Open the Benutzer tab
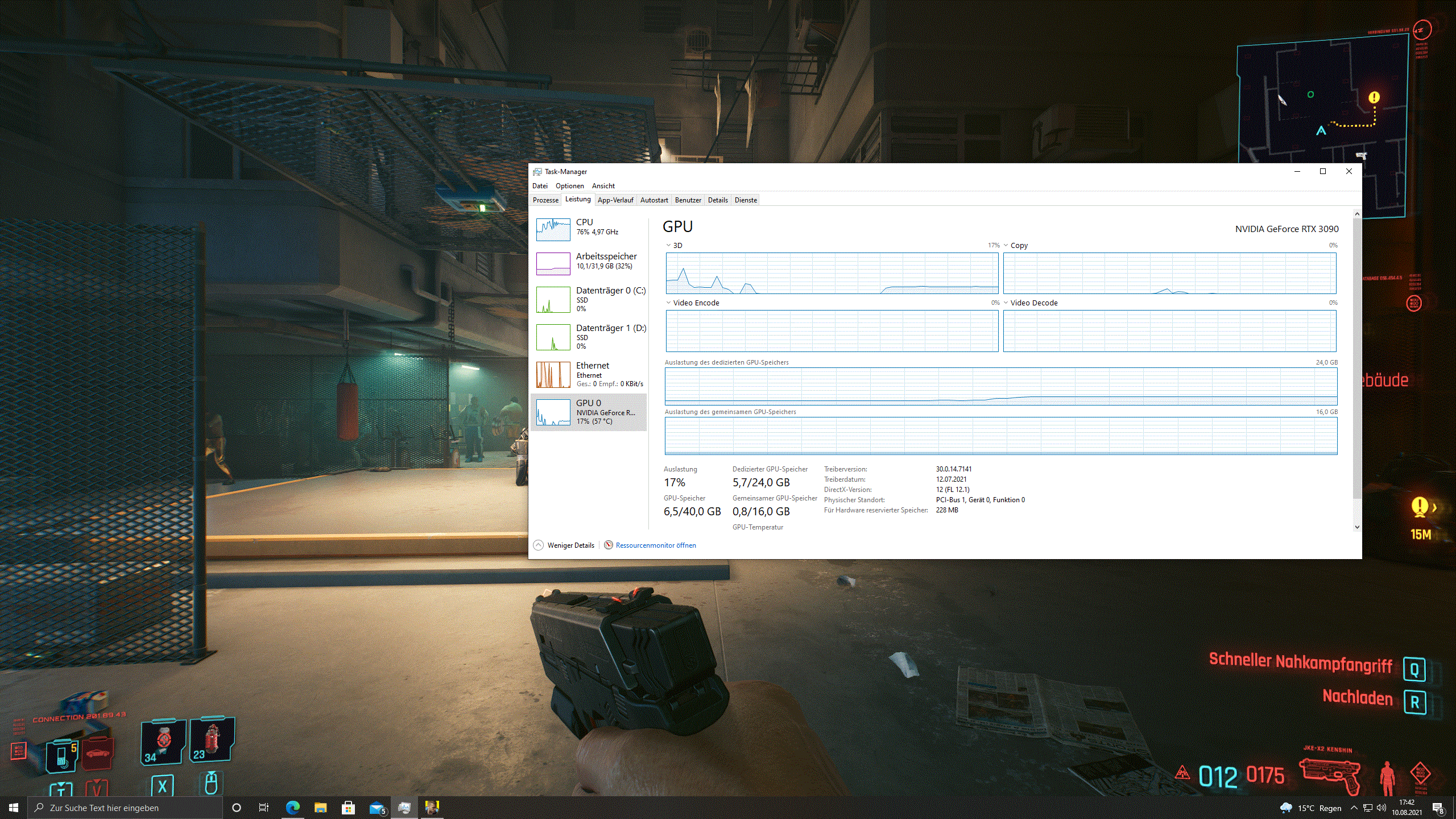Viewport: 1456px width, 819px height. coord(688,200)
